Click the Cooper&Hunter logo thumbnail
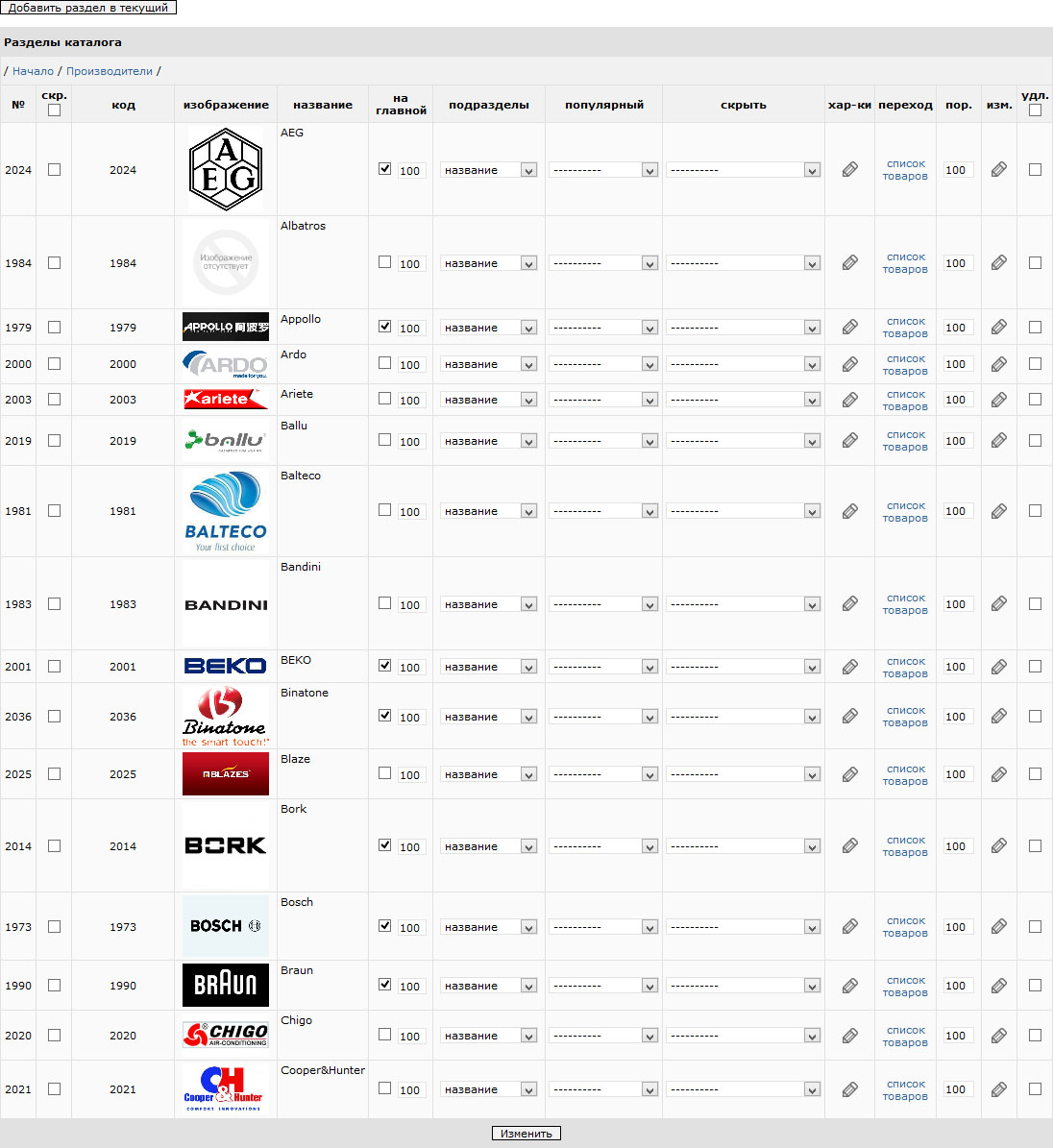The height and width of the screenshot is (1148, 1053). (x=226, y=1089)
